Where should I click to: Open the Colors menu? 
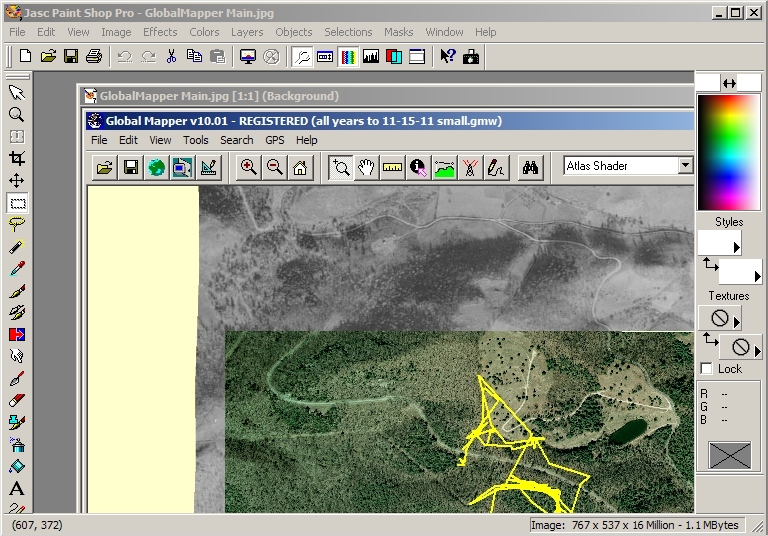click(204, 32)
